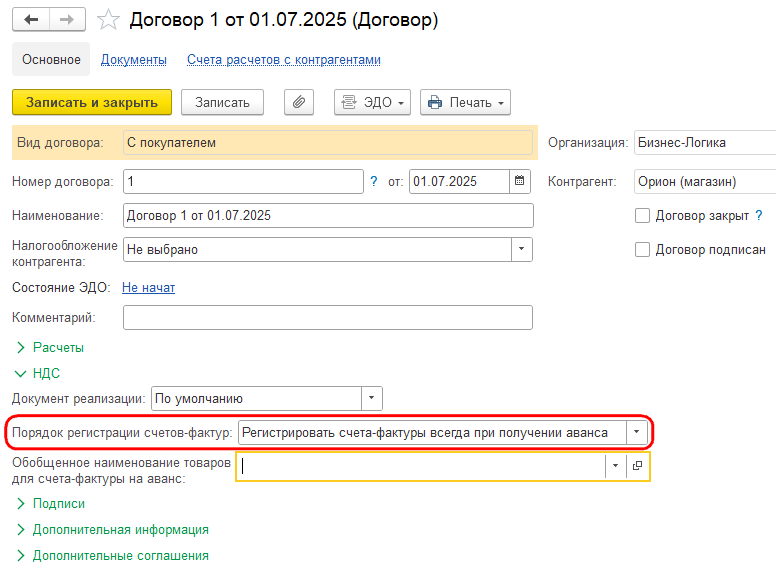Open Порядок регистрации счетов-фактур dropdown
Viewport: 776px width, 575px height.
pyautogui.click(x=636, y=432)
